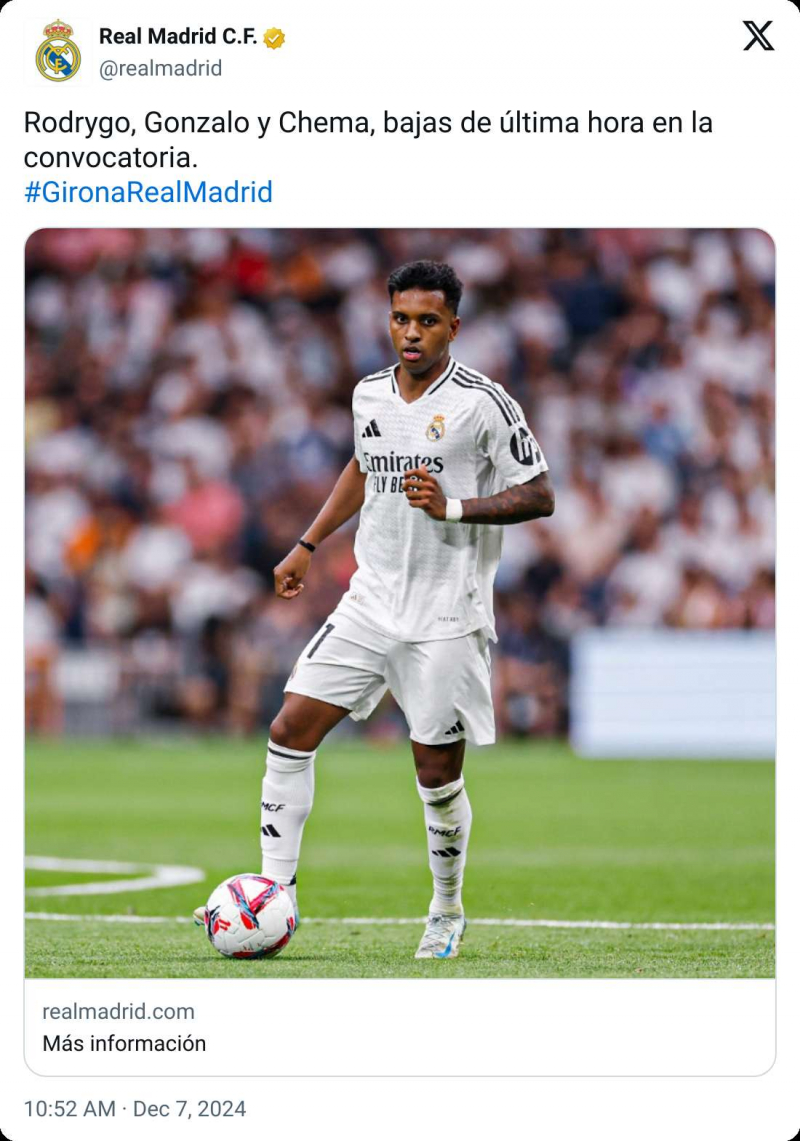This screenshot has width=800, height=1141.
Task: Click the Dec 7, 2024 date
Action: coord(189,1109)
